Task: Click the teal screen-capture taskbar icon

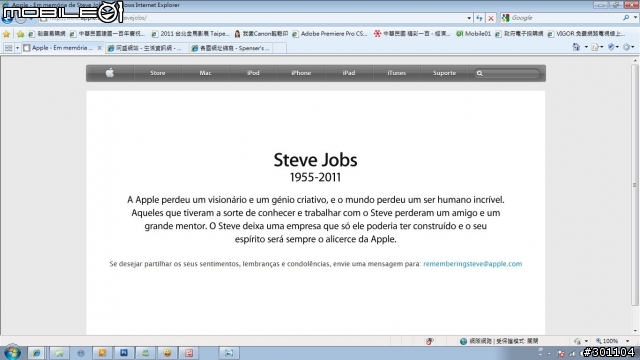Action: 229,353
